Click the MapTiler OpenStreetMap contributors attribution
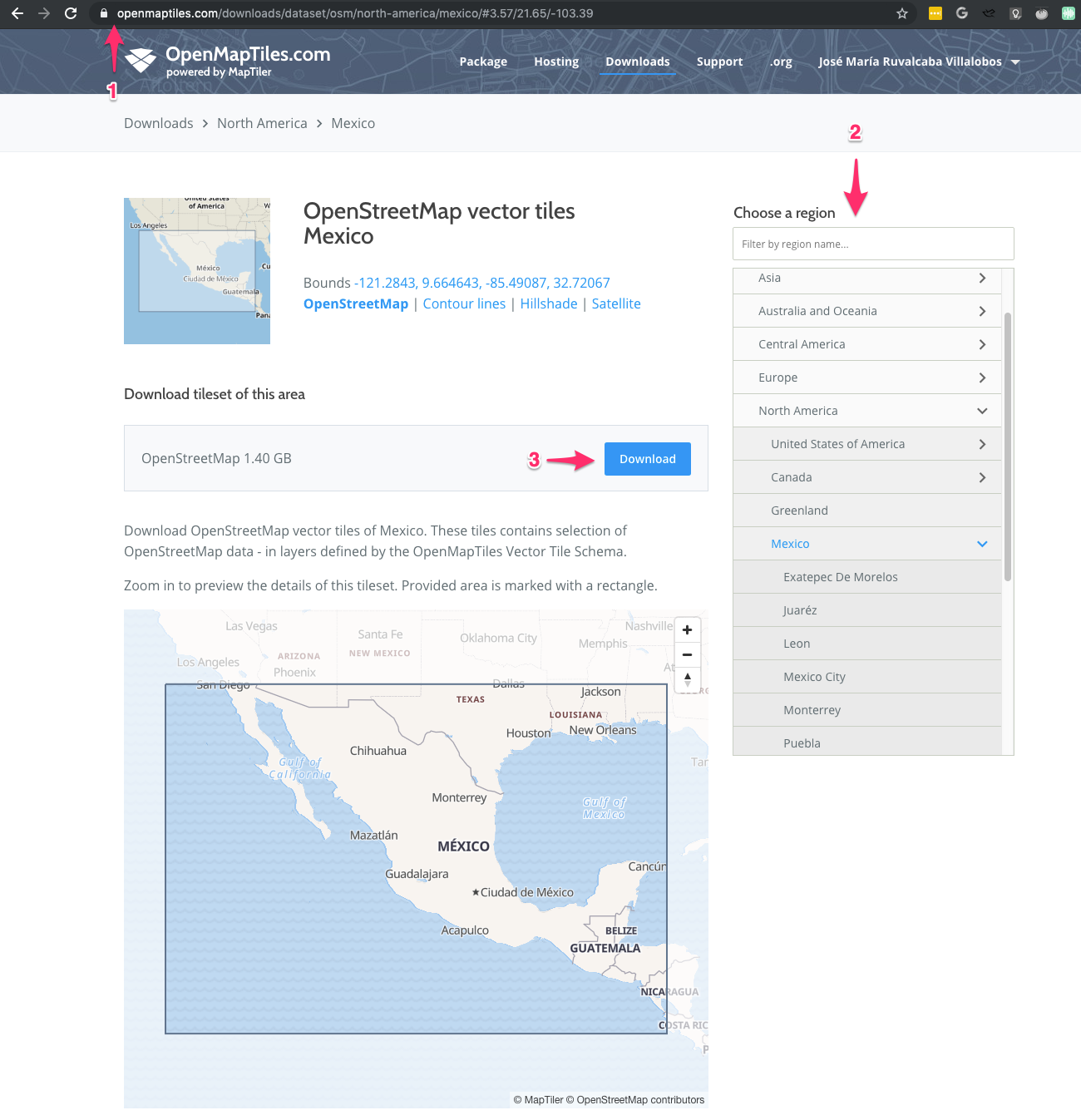The width and height of the screenshot is (1081, 1120). point(609,1100)
